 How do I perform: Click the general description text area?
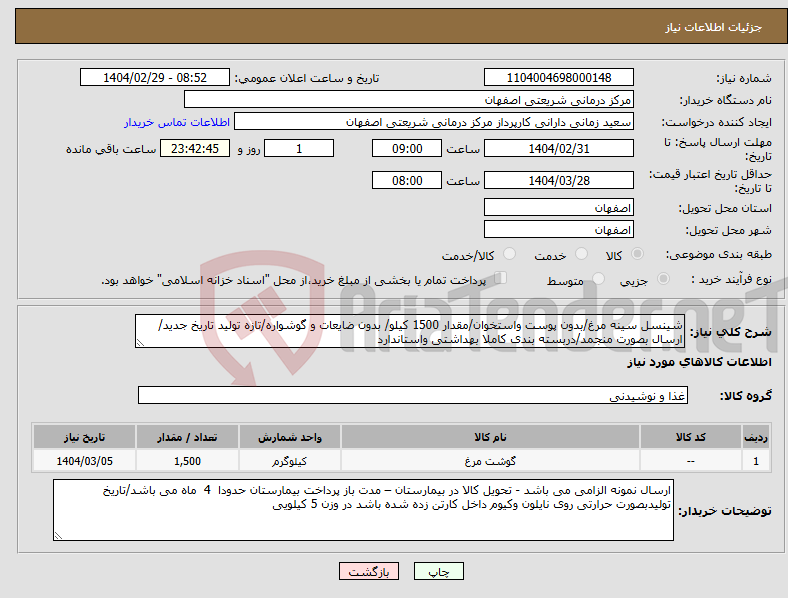(410, 331)
